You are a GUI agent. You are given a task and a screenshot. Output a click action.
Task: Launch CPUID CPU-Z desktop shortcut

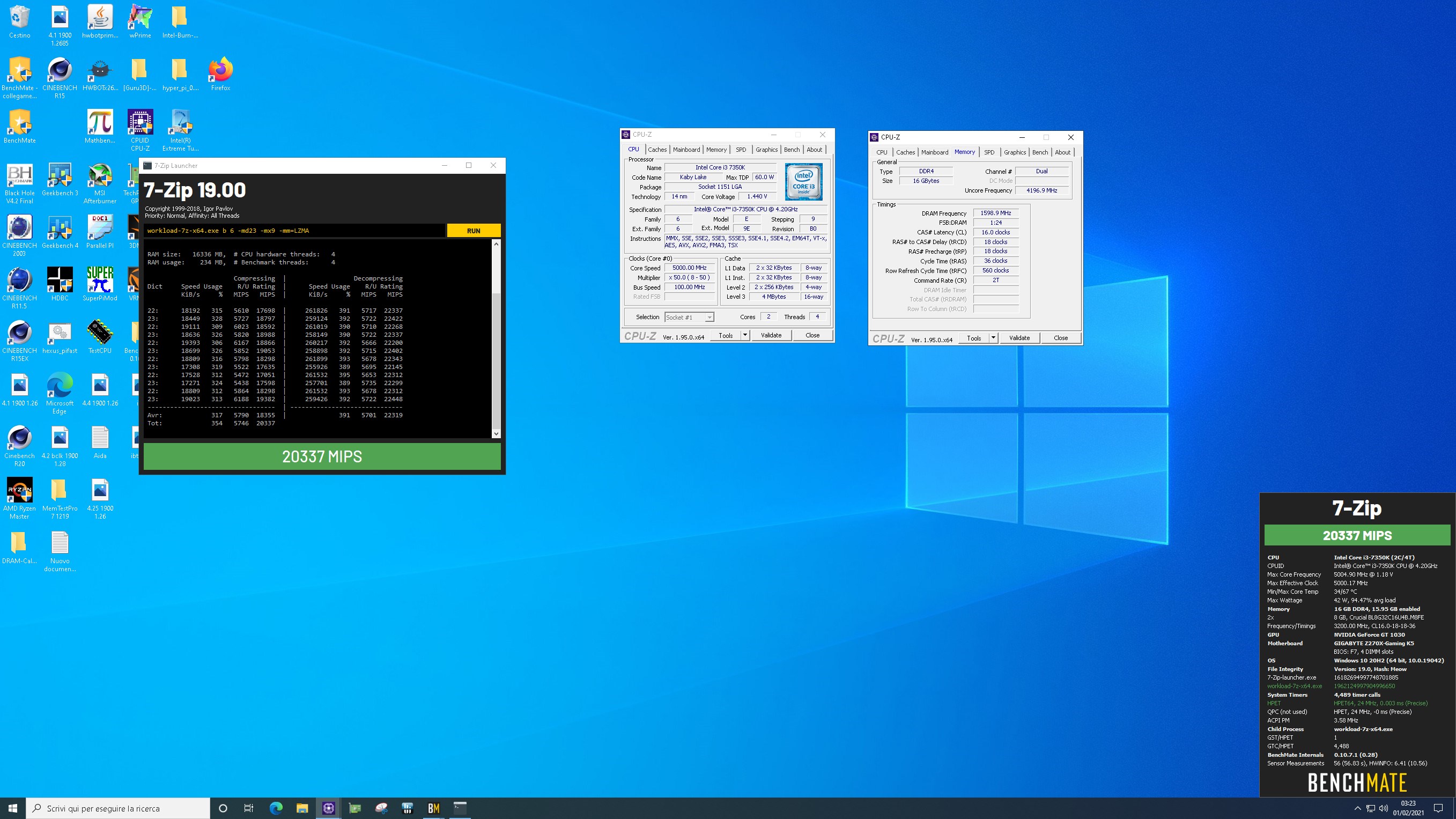click(x=140, y=130)
